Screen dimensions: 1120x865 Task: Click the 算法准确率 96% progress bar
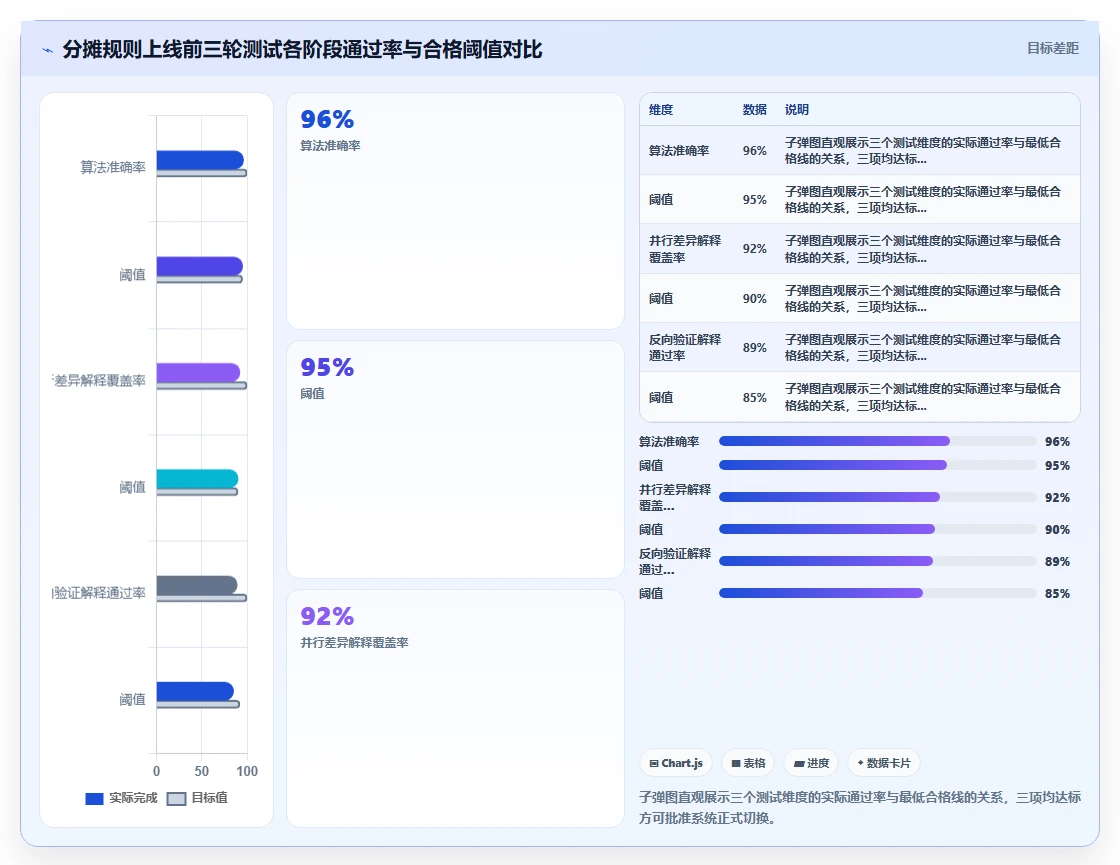877,441
